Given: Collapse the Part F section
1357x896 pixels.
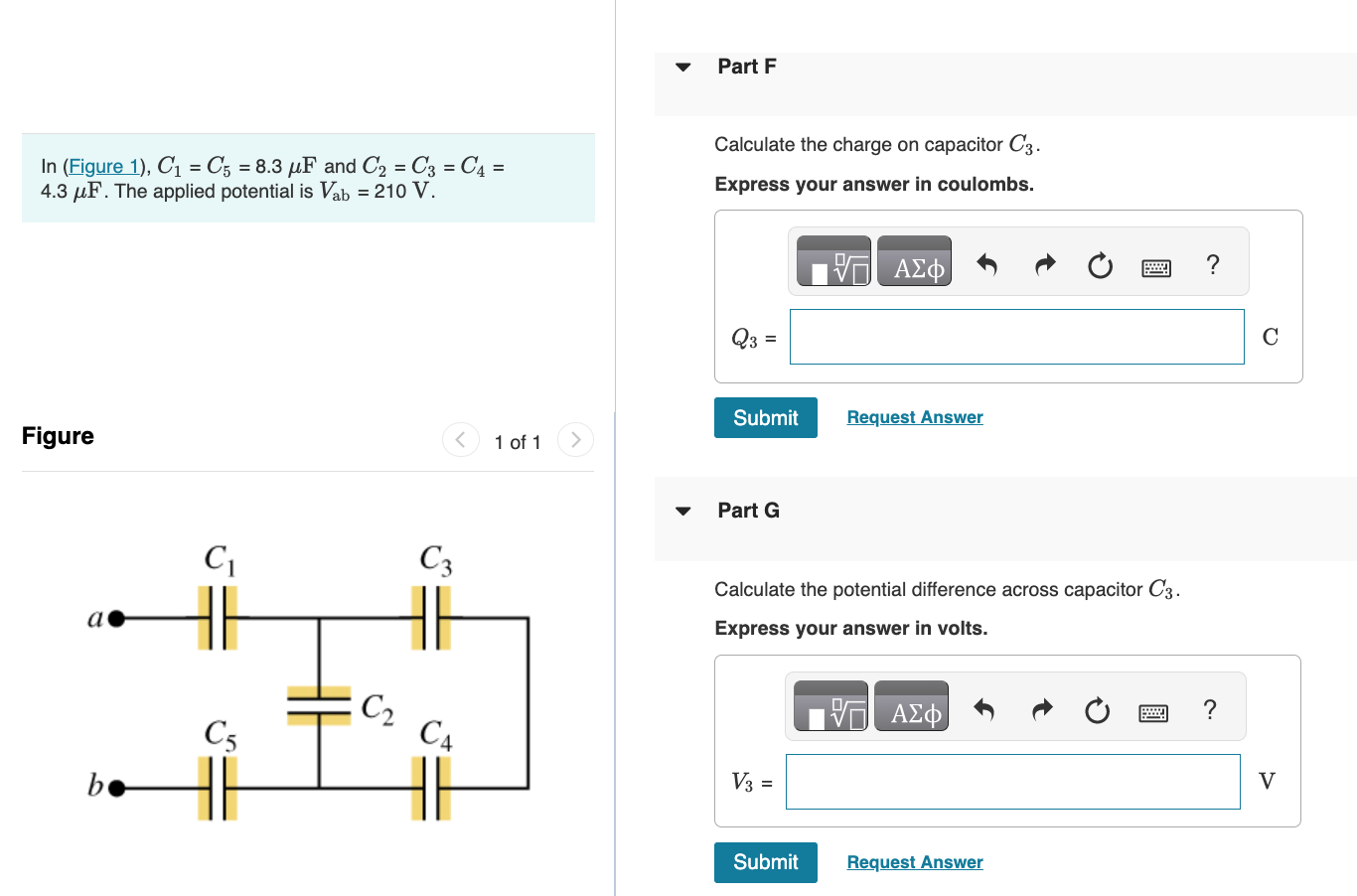Looking at the screenshot, I should click(682, 67).
